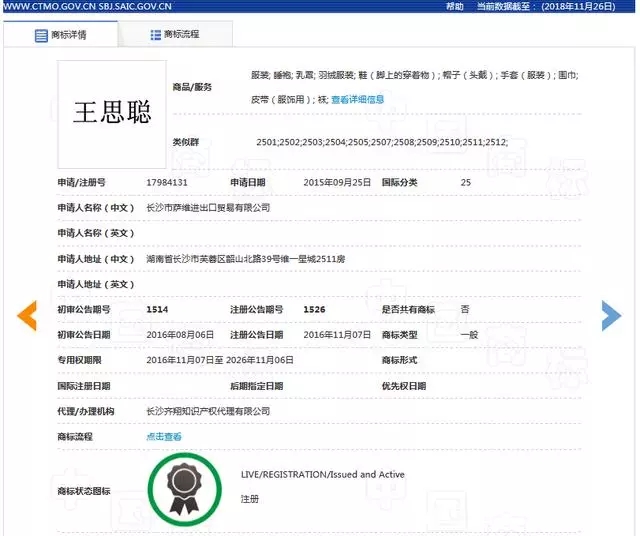Click applicant name 长沙市萨维进出口贸易有限公司
The width and height of the screenshot is (640, 536).
coord(208,207)
